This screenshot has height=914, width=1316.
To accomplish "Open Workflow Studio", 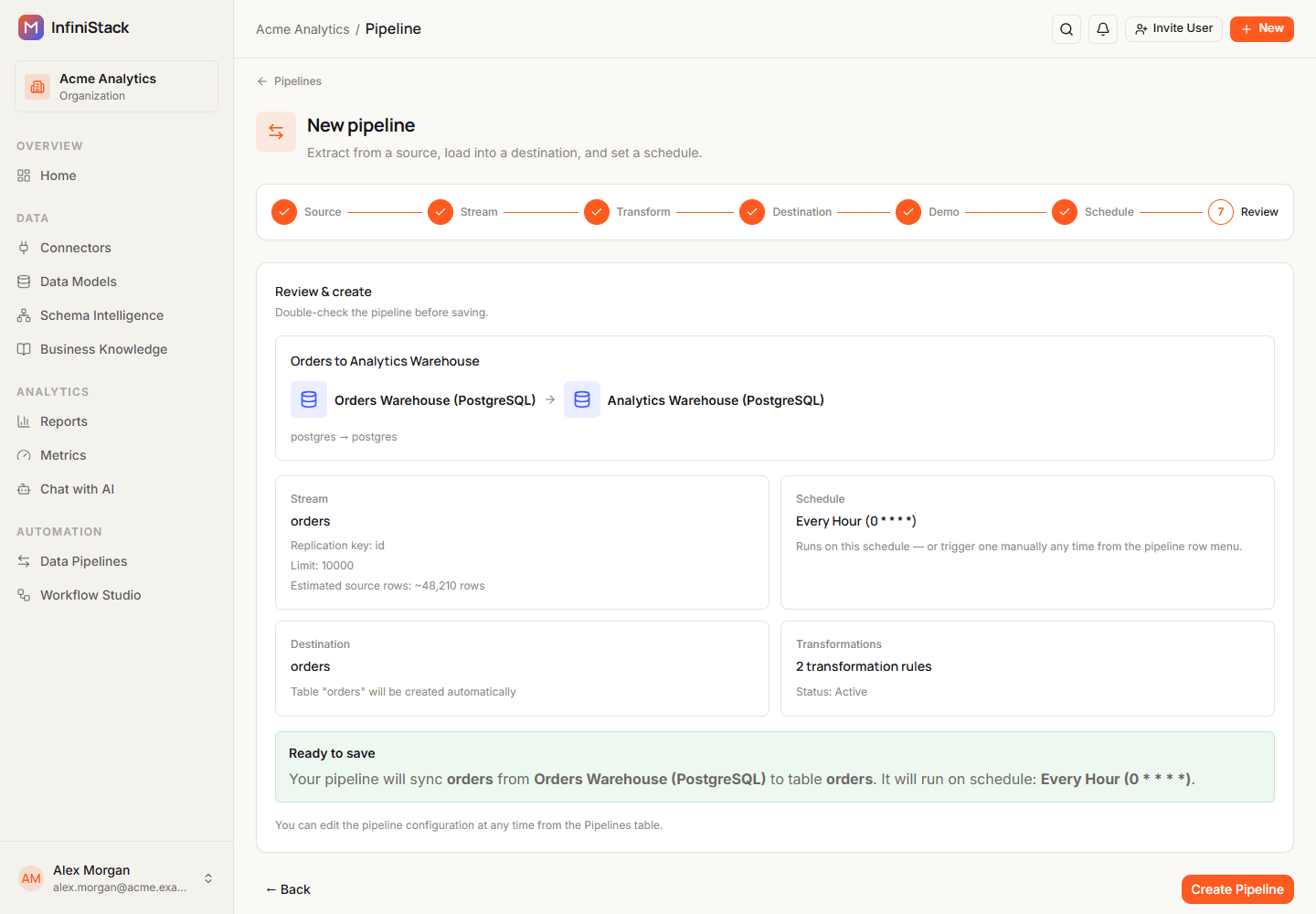I will 116,595.
